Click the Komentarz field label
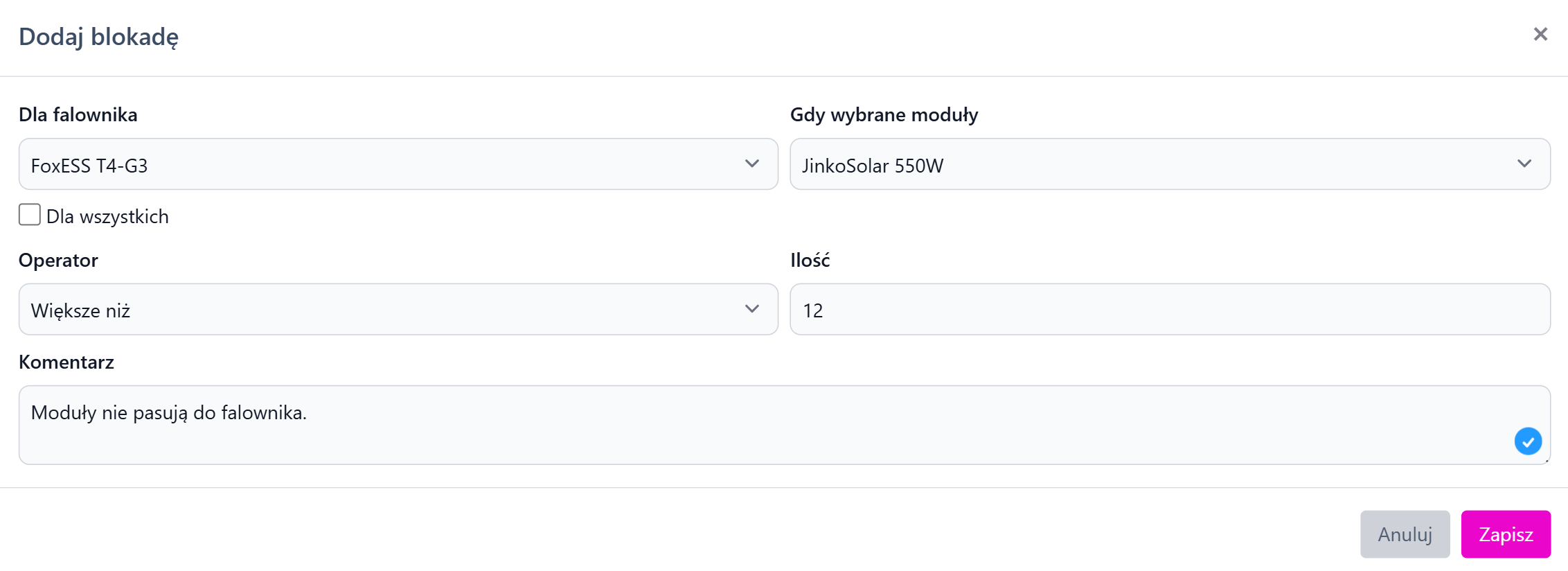 (x=66, y=362)
